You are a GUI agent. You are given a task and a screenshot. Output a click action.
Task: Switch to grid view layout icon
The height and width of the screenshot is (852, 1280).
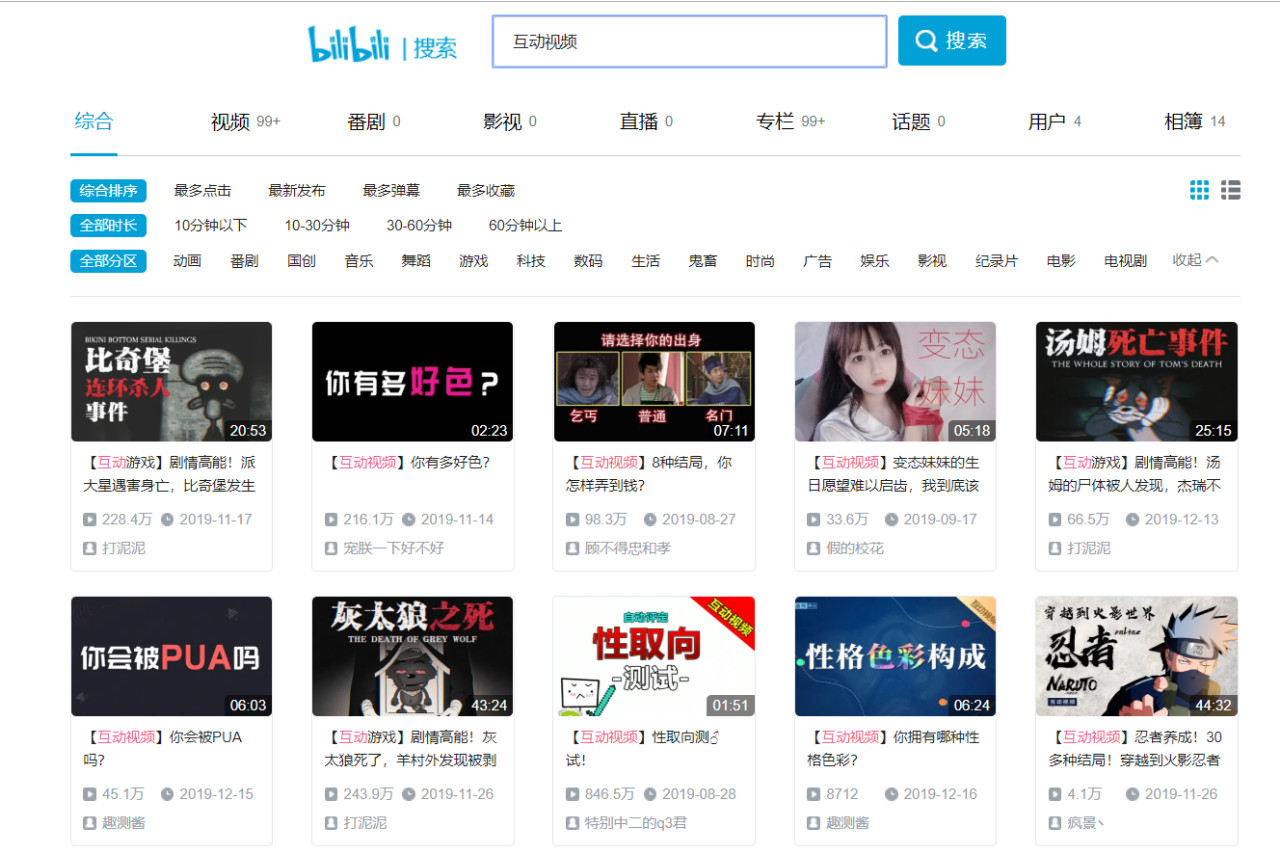tap(1199, 190)
